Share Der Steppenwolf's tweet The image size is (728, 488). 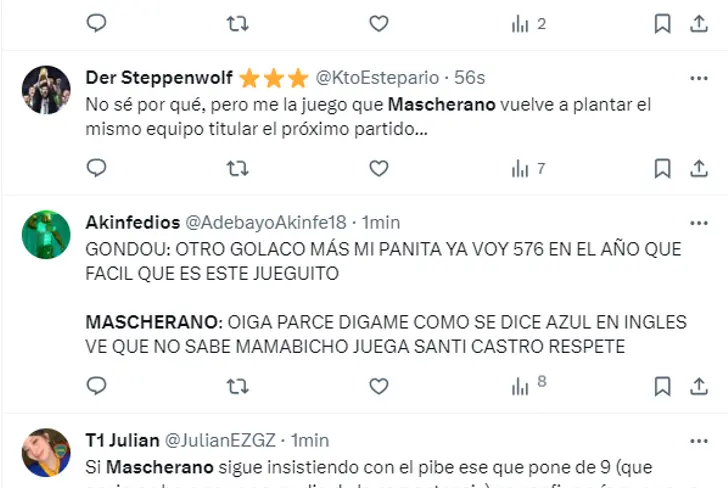point(699,168)
